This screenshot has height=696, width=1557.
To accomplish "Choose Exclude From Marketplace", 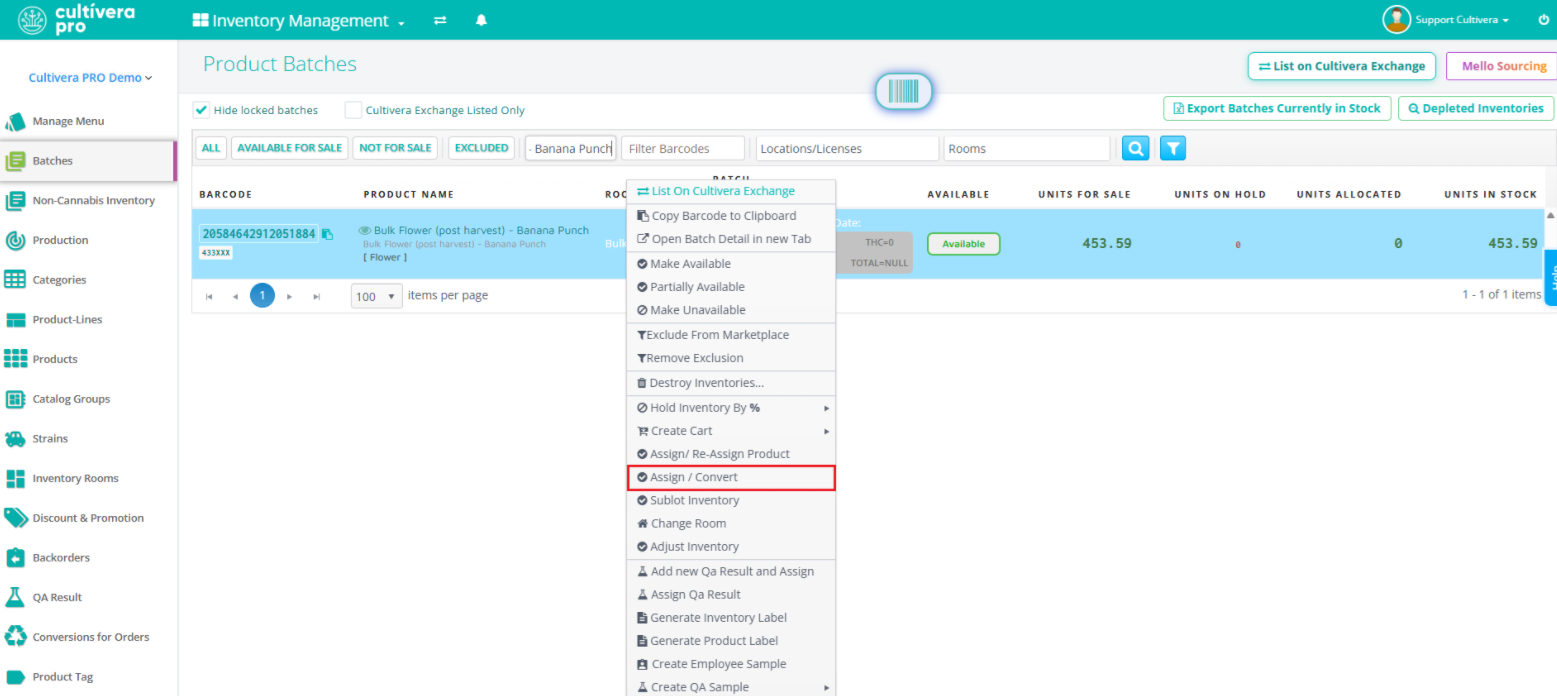I will 731,335.
